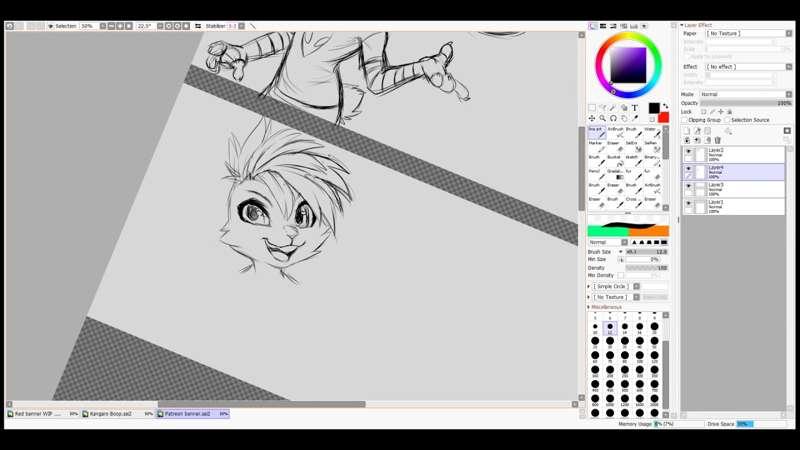This screenshot has width=800, height=450.
Task: Enable the Clipping Group checkbox
Action: [x=685, y=120]
